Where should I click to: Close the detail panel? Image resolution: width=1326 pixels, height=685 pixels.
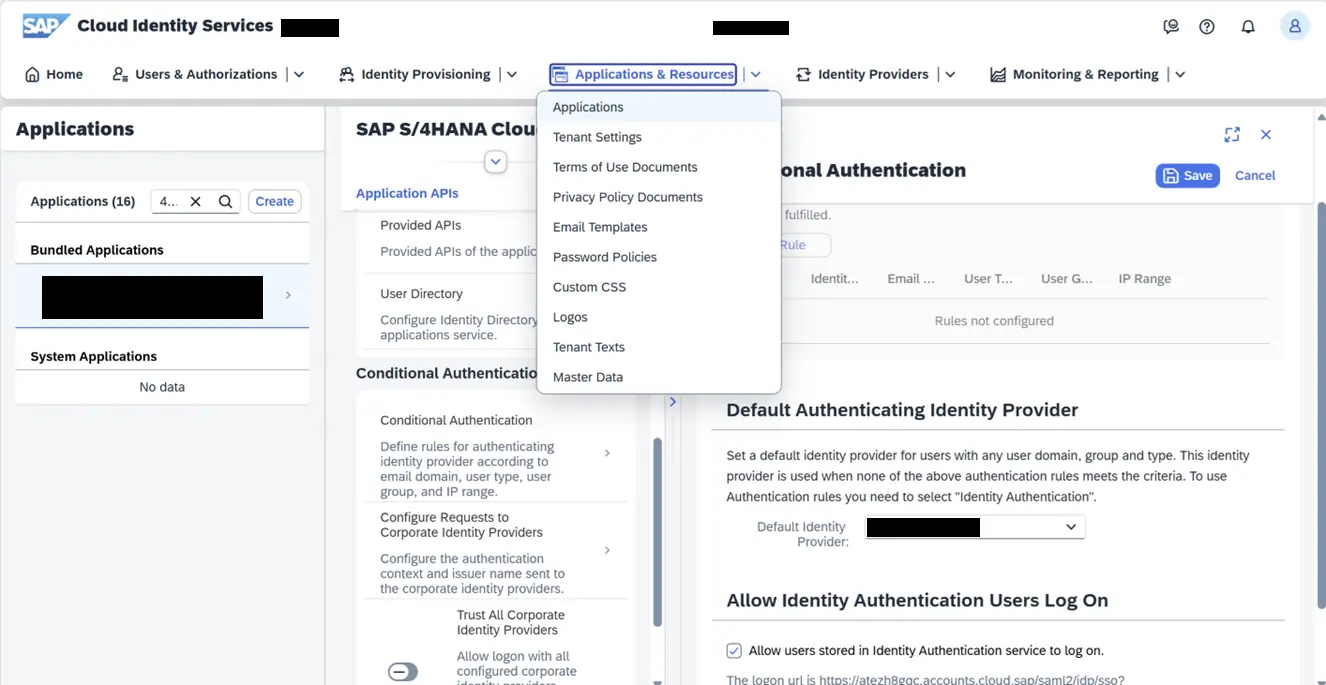[x=1266, y=134]
